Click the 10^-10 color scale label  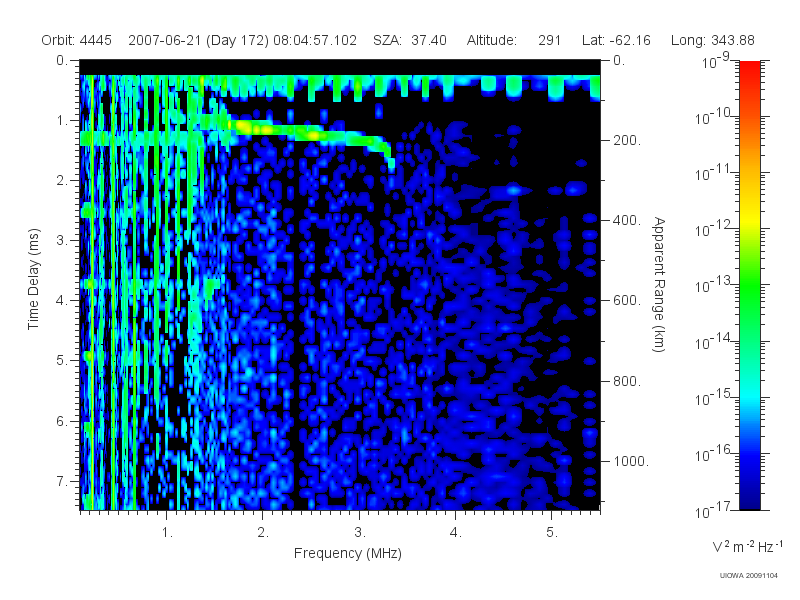(x=715, y=116)
